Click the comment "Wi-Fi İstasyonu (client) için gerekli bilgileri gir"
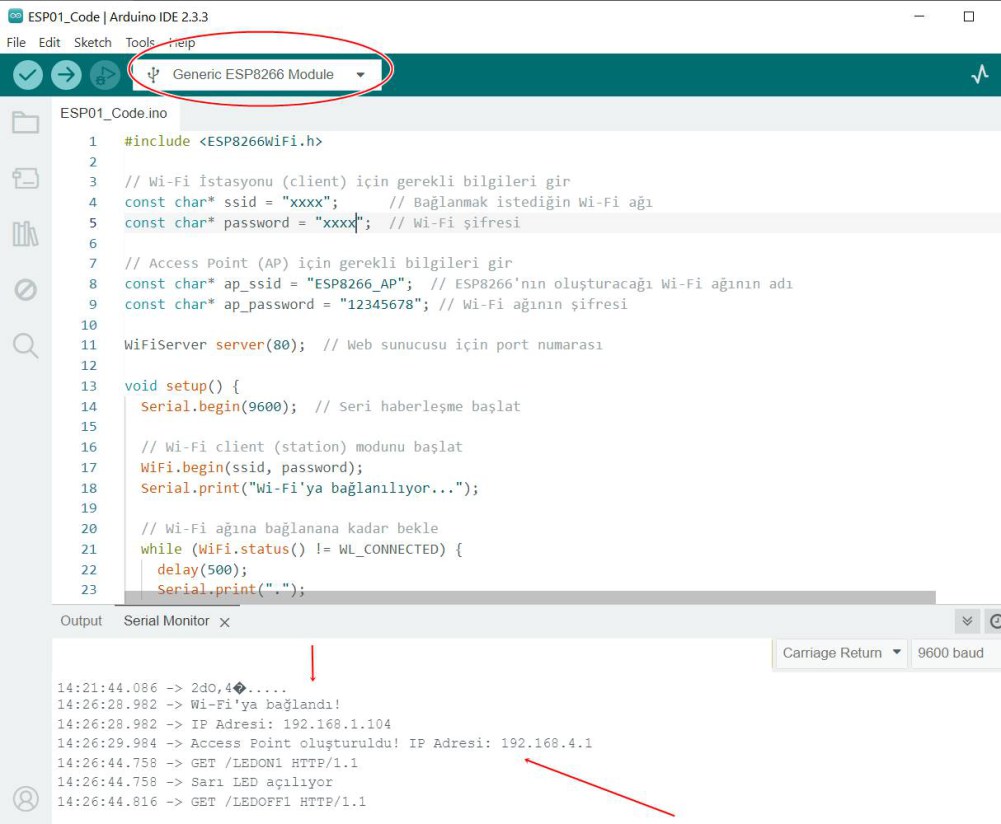 point(347,182)
